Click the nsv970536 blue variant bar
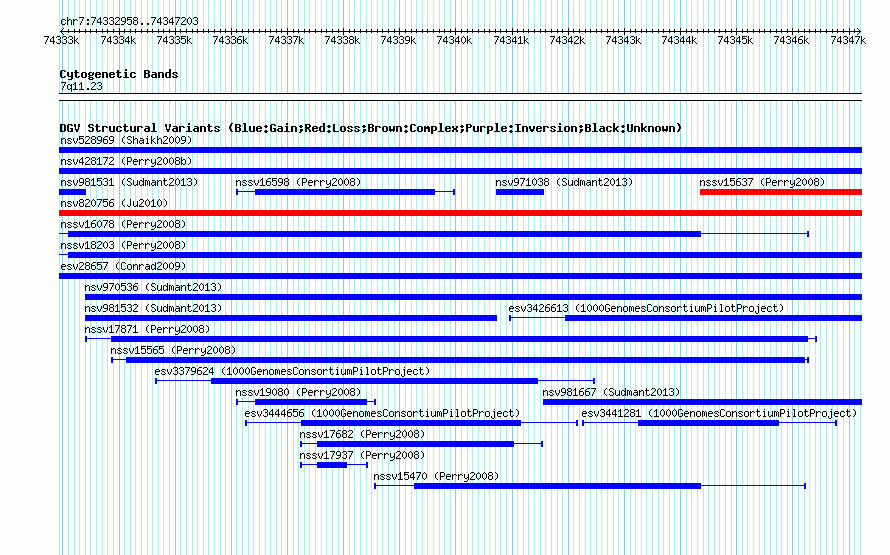The width and height of the screenshot is (890, 555). point(473,297)
